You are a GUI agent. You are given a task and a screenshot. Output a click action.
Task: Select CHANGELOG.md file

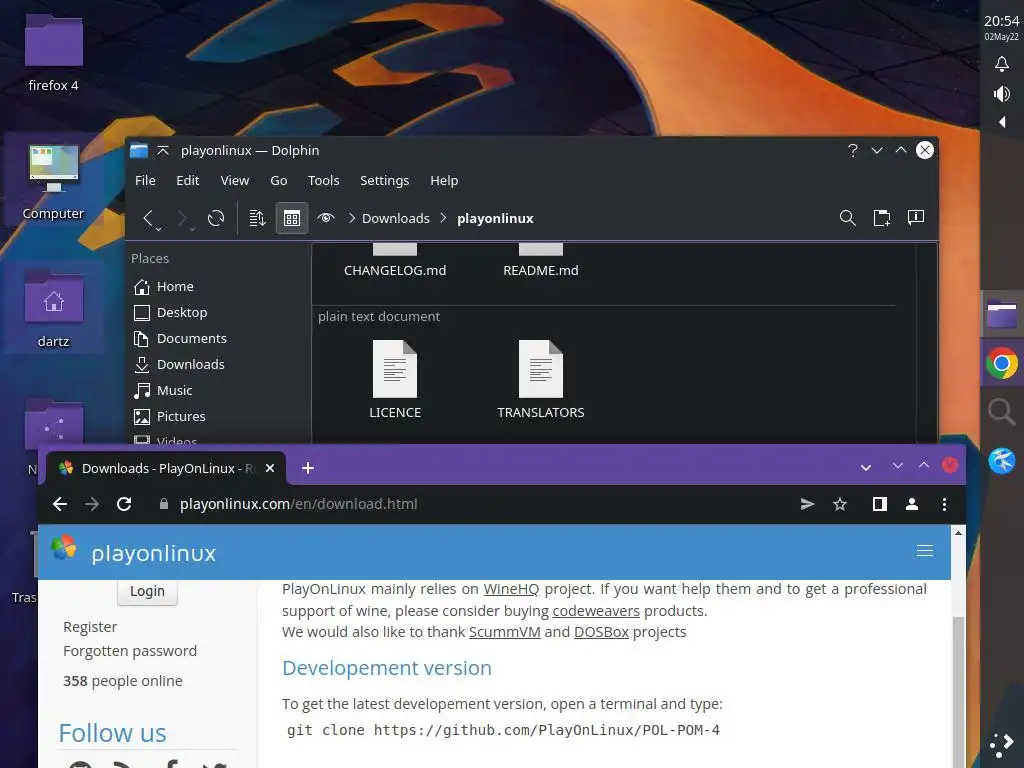click(395, 270)
